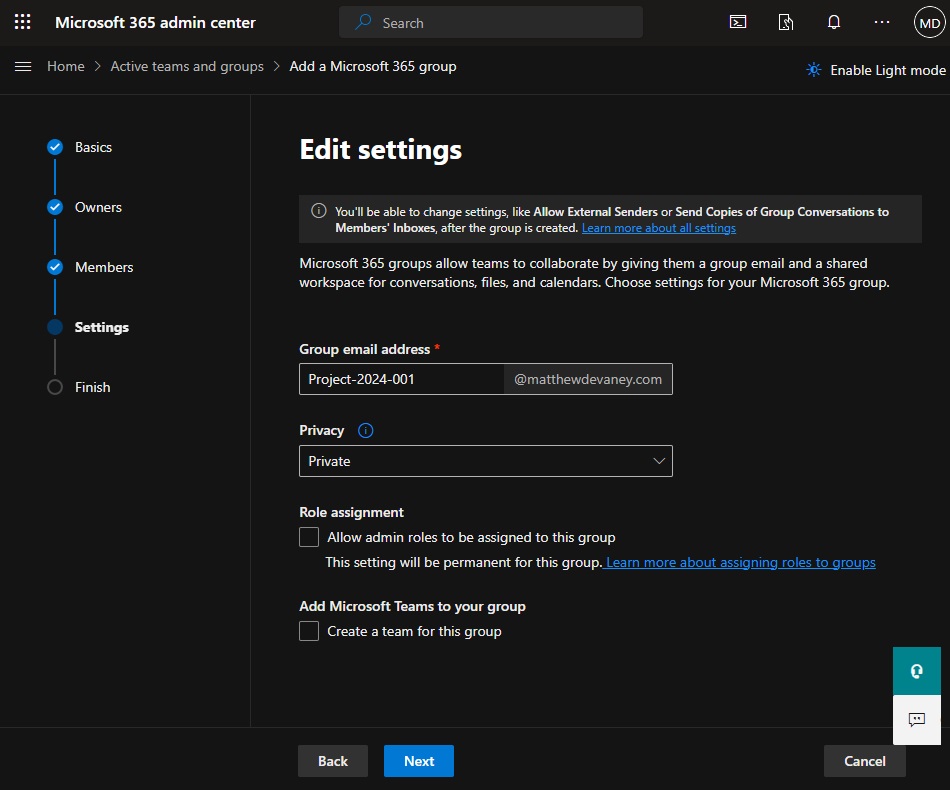The image size is (950, 790).
Task: Select the Settings wizard step
Action: 102,327
